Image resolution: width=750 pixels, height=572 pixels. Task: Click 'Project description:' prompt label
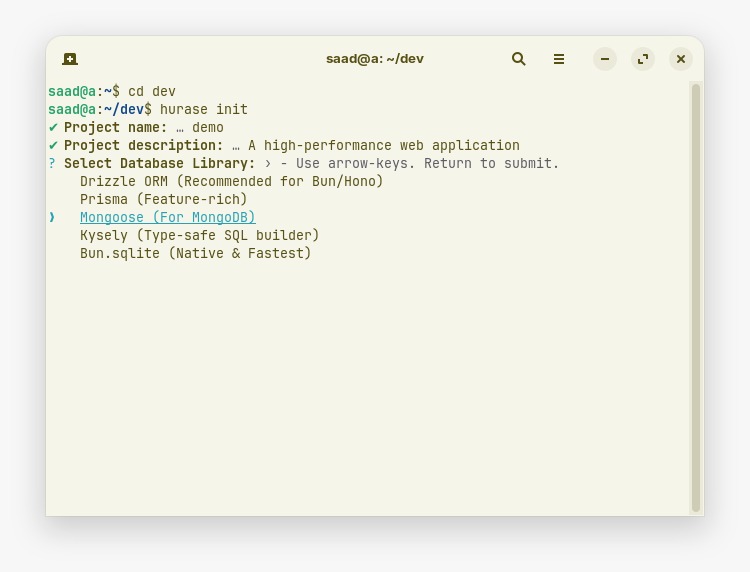[x=143, y=145]
